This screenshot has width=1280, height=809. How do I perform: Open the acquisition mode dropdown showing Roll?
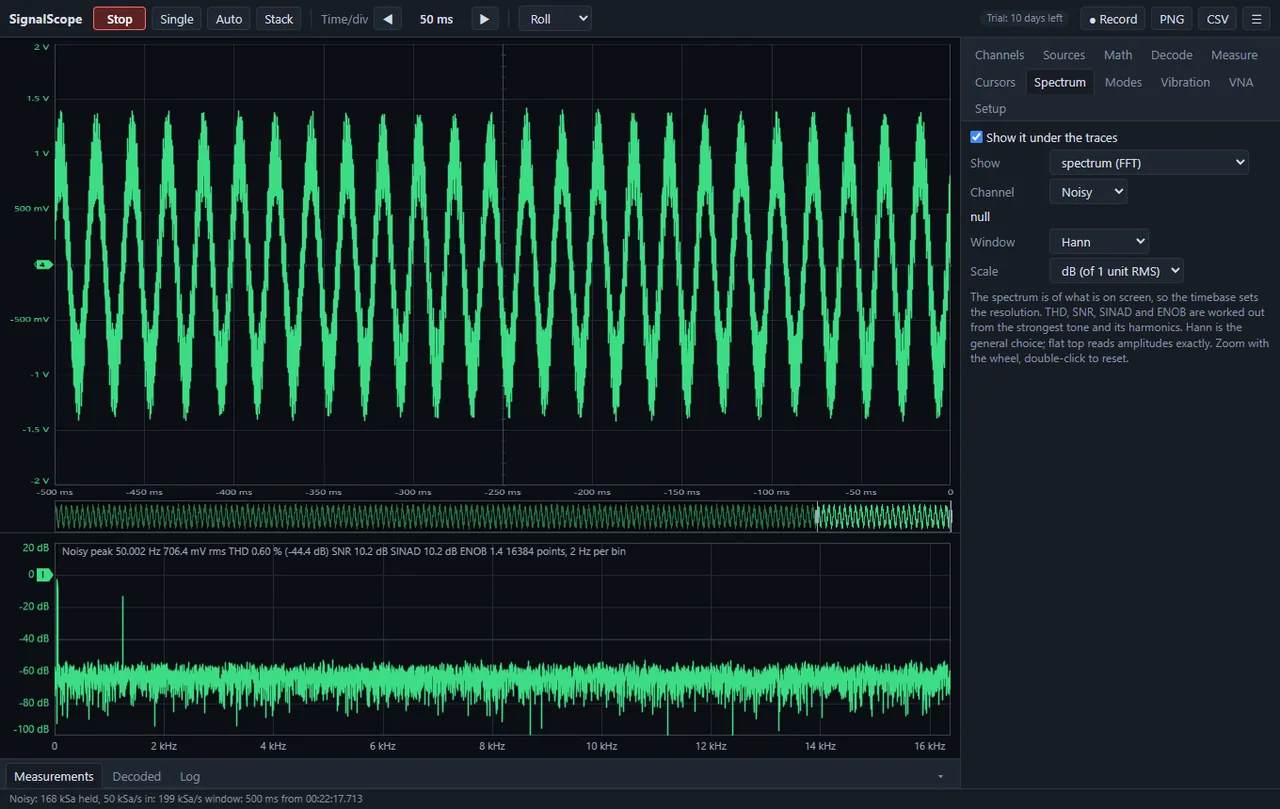click(555, 19)
